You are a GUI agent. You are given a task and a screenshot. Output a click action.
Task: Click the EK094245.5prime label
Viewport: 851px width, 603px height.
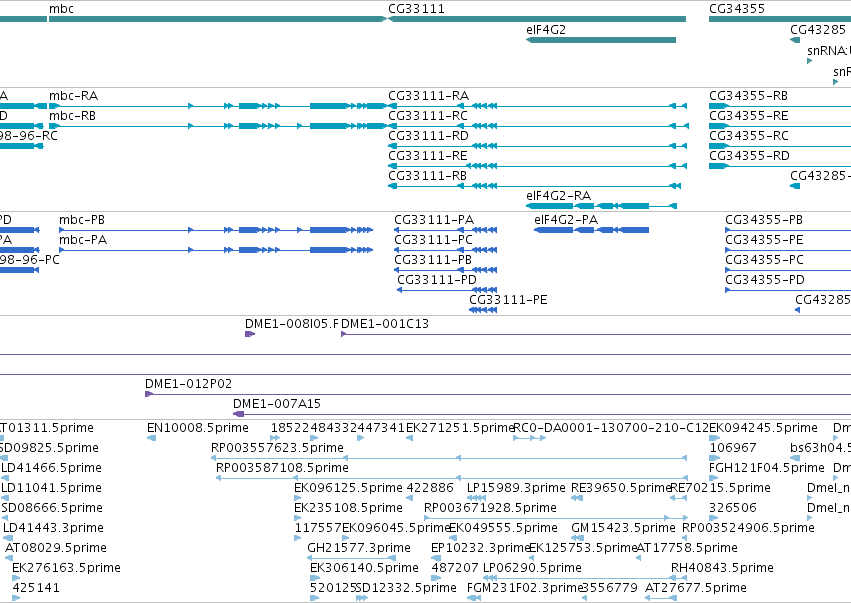763,428
